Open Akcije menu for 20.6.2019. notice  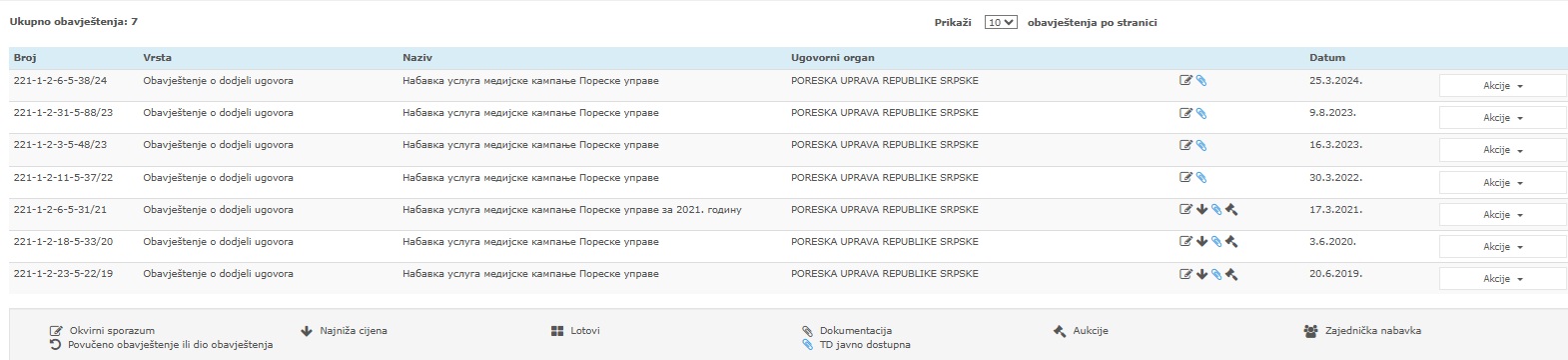(1502, 279)
